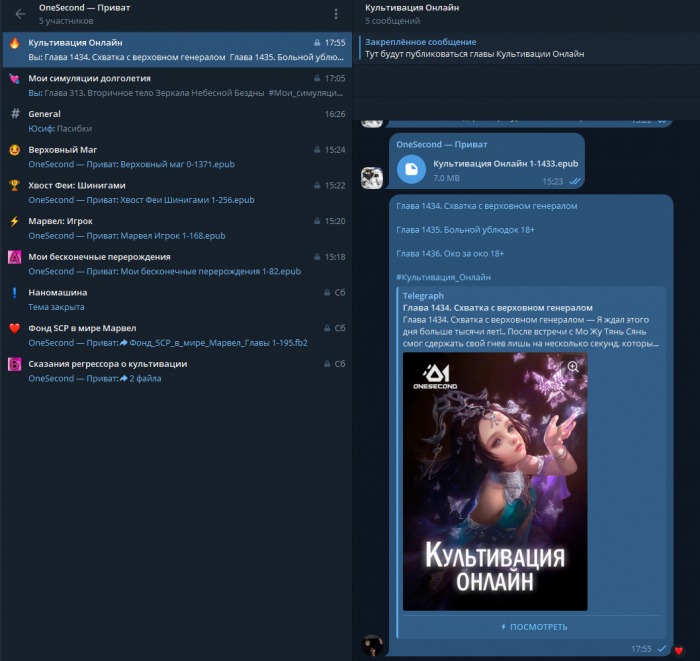This screenshot has height=661, width=700.
Task: Click the preview text Хвост Феи Шинигами 1-256.epub
Action: click(187, 200)
